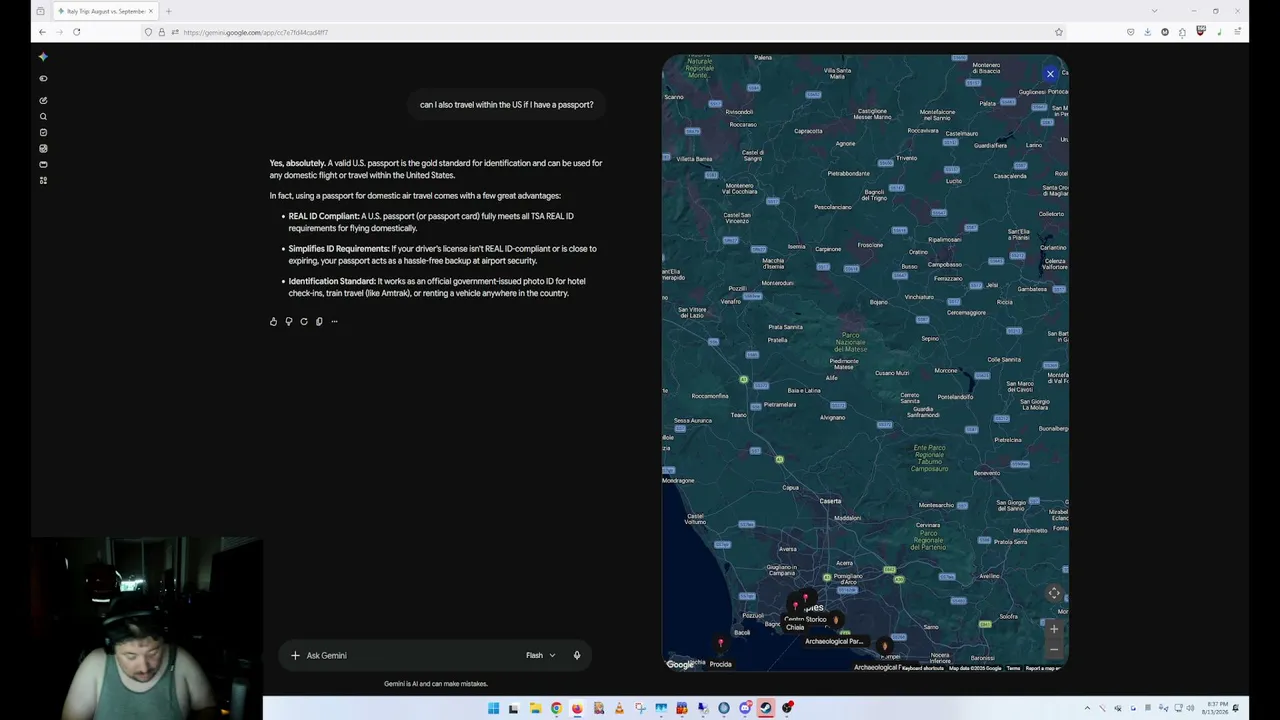Click the browser address bar URL
This screenshot has height=720, width=1280.
pos(256,32)
